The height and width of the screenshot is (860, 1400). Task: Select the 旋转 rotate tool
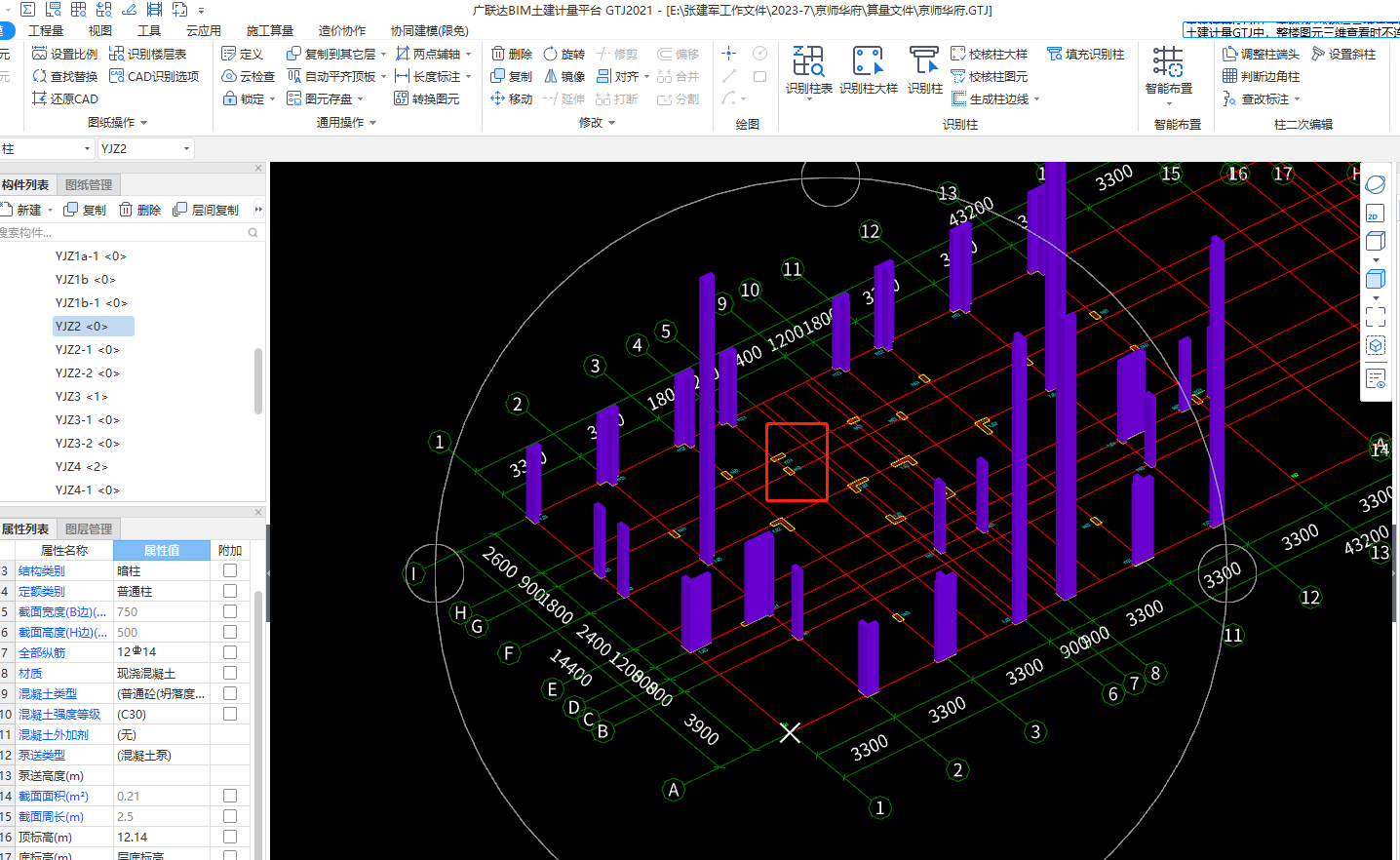pos(564,54)
